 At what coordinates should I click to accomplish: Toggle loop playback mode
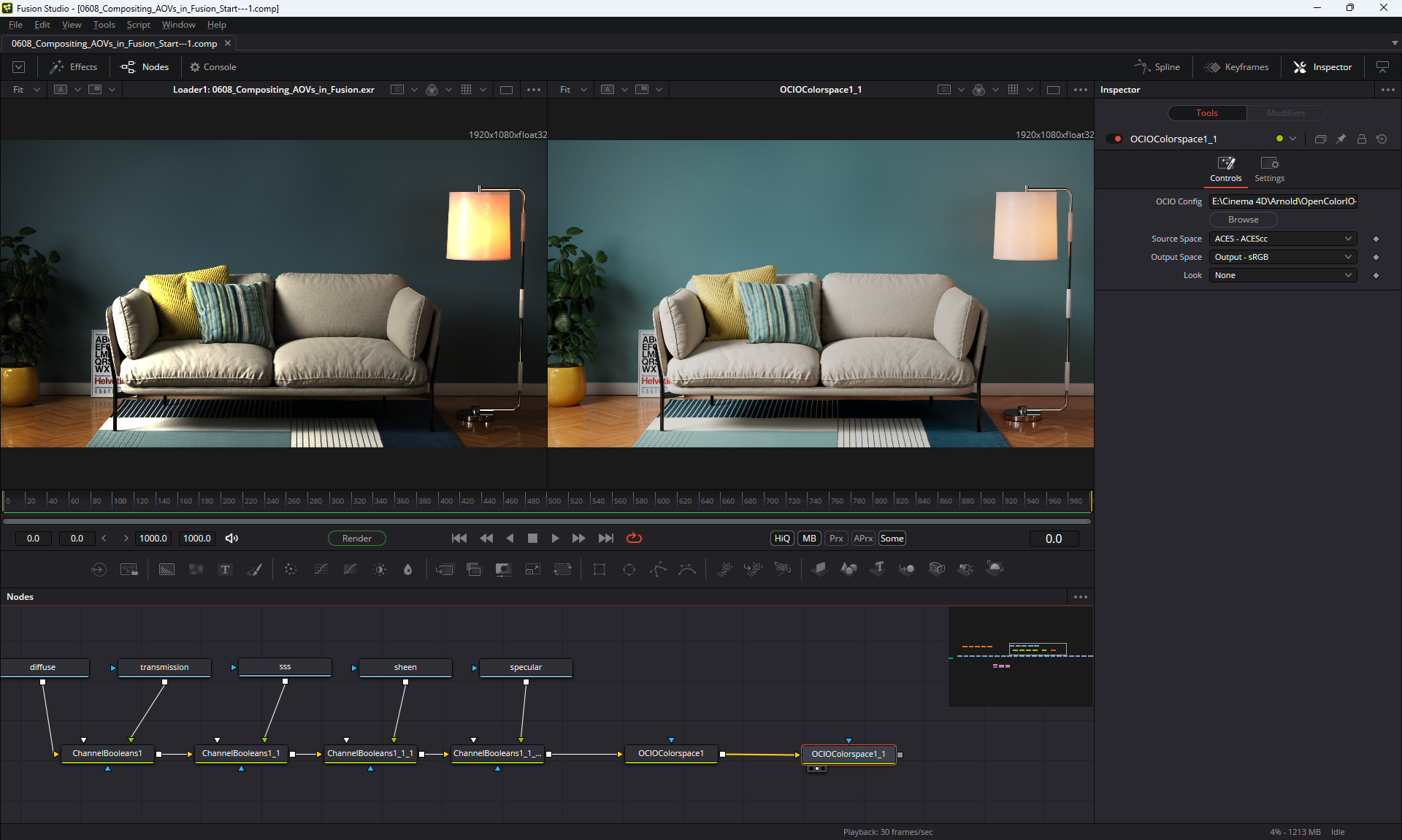pos(634,539)
